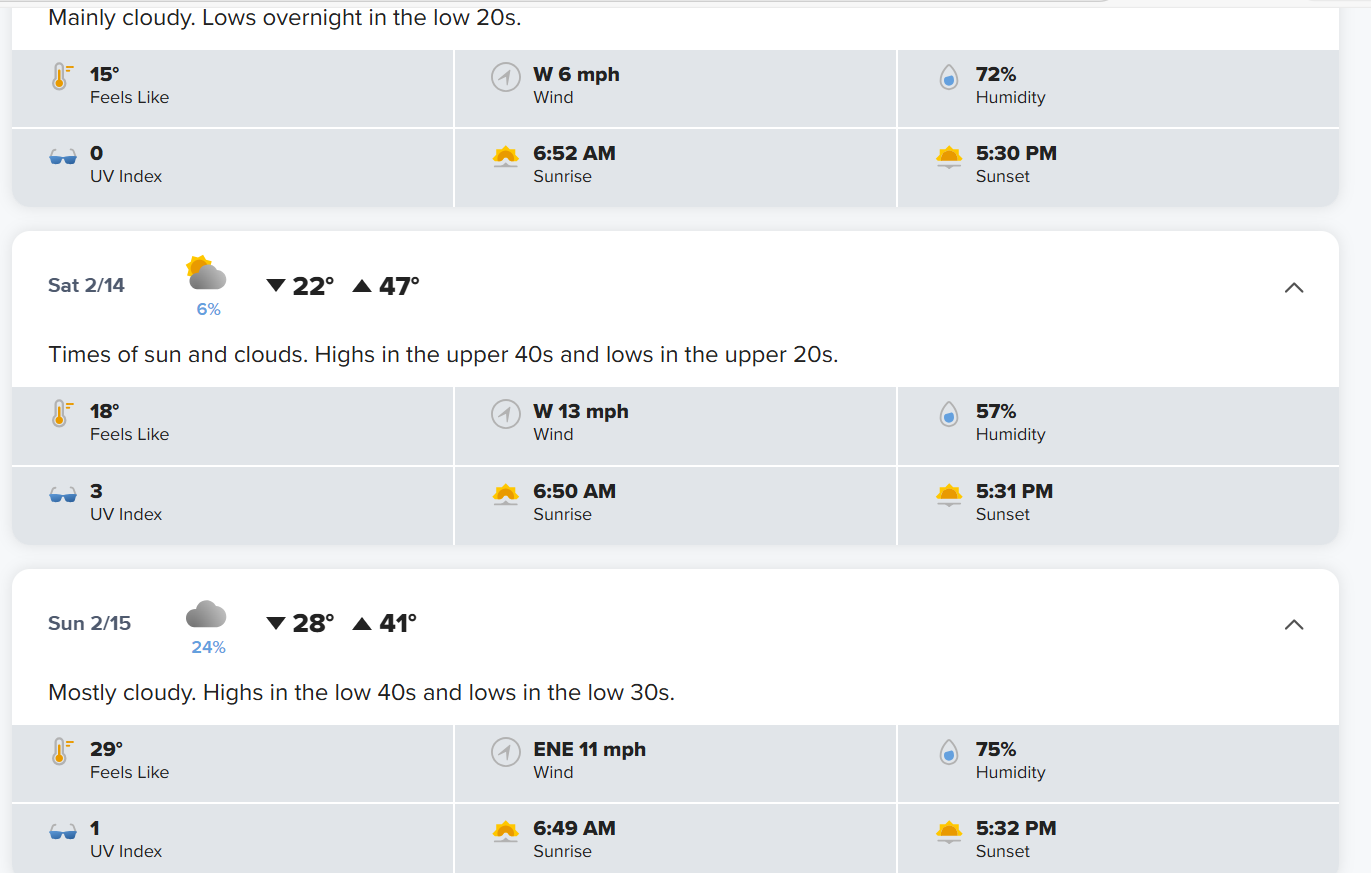The width and height of the screenshot is (1371, 873).
Task: Click Saturday's UV Index sunglasses icon
Action: (x=63, y=494)
